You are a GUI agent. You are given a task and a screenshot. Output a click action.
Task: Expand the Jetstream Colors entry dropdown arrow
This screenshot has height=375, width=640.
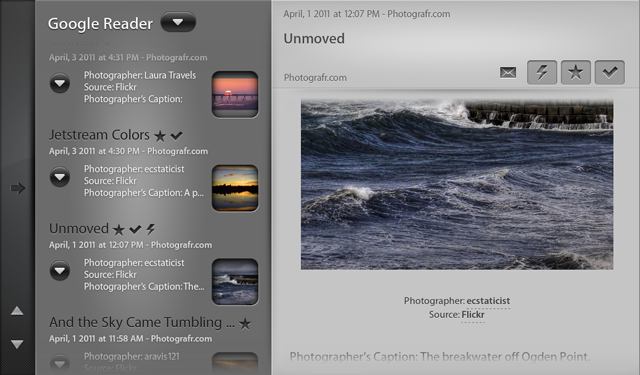pos(60,177)
